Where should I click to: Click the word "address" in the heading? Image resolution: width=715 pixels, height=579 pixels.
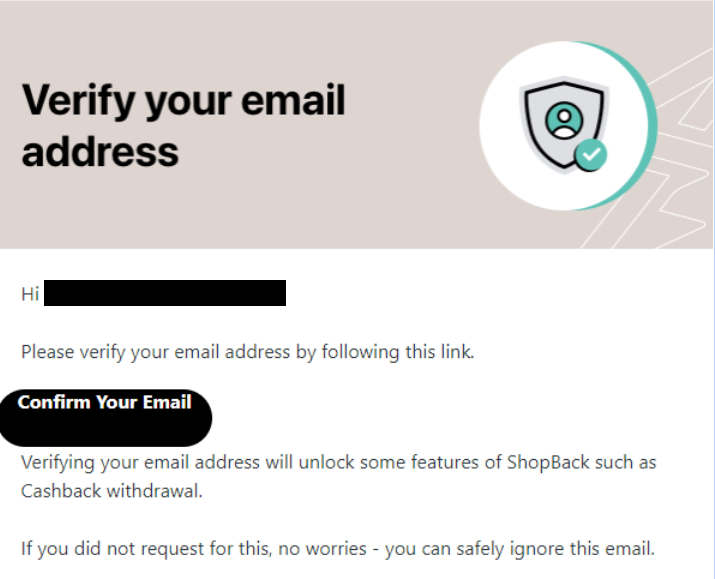[x=100, y=152]
